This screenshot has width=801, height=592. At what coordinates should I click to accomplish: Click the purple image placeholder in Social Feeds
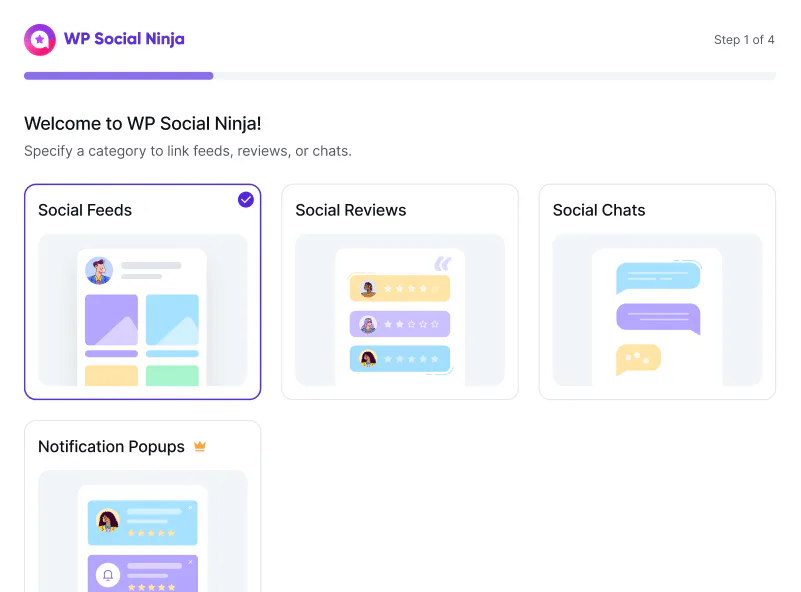pos(111,320)
